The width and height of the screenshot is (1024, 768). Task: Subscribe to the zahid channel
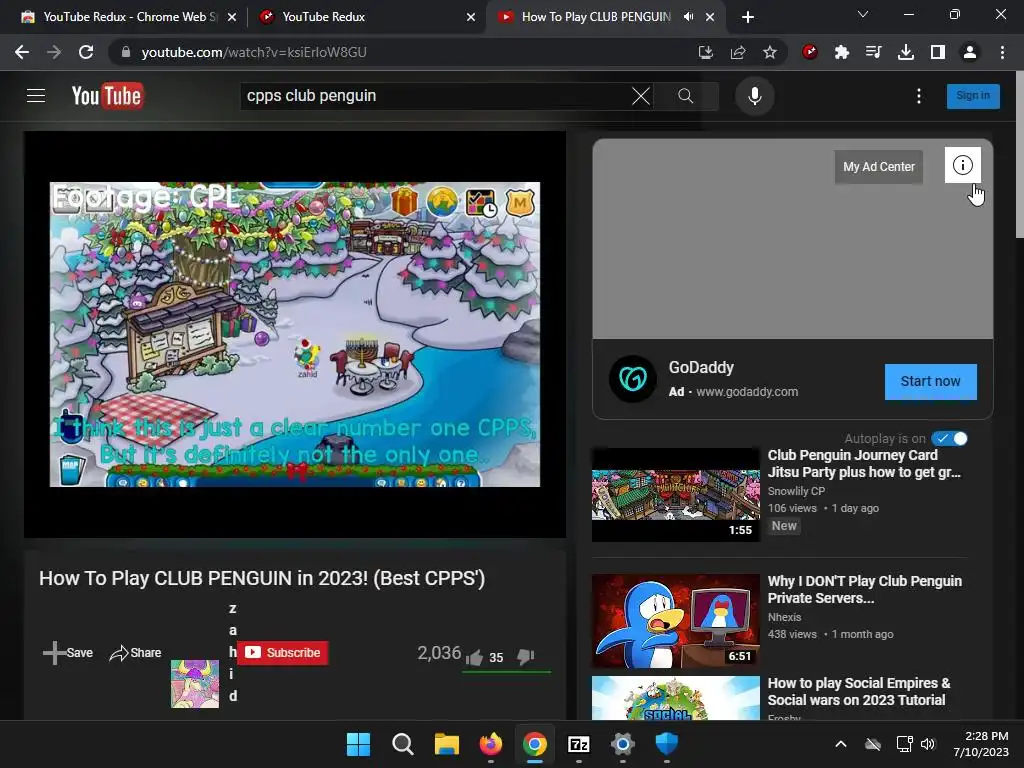283,652
